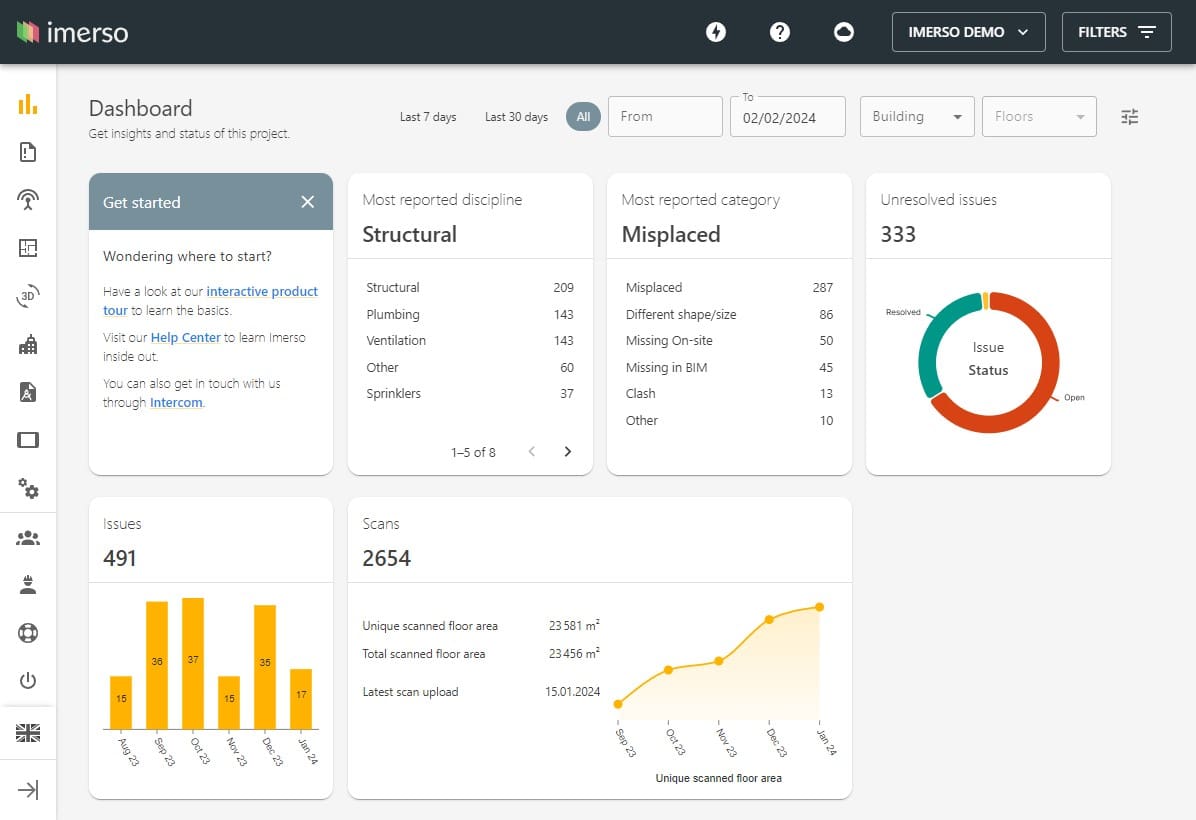Open the buildings sidebar icon

[28, 344]
